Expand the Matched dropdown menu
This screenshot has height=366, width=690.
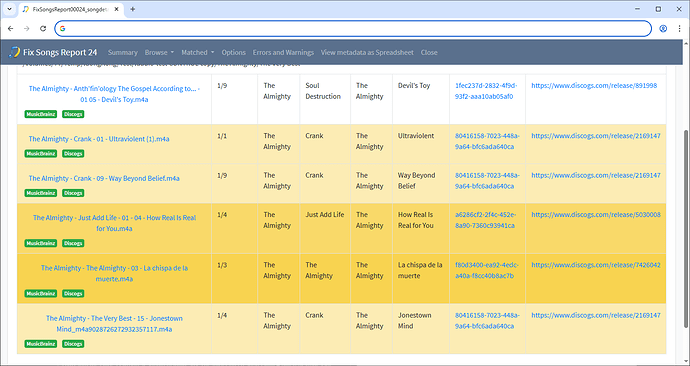pyautogui.click(x=198, y=52)
